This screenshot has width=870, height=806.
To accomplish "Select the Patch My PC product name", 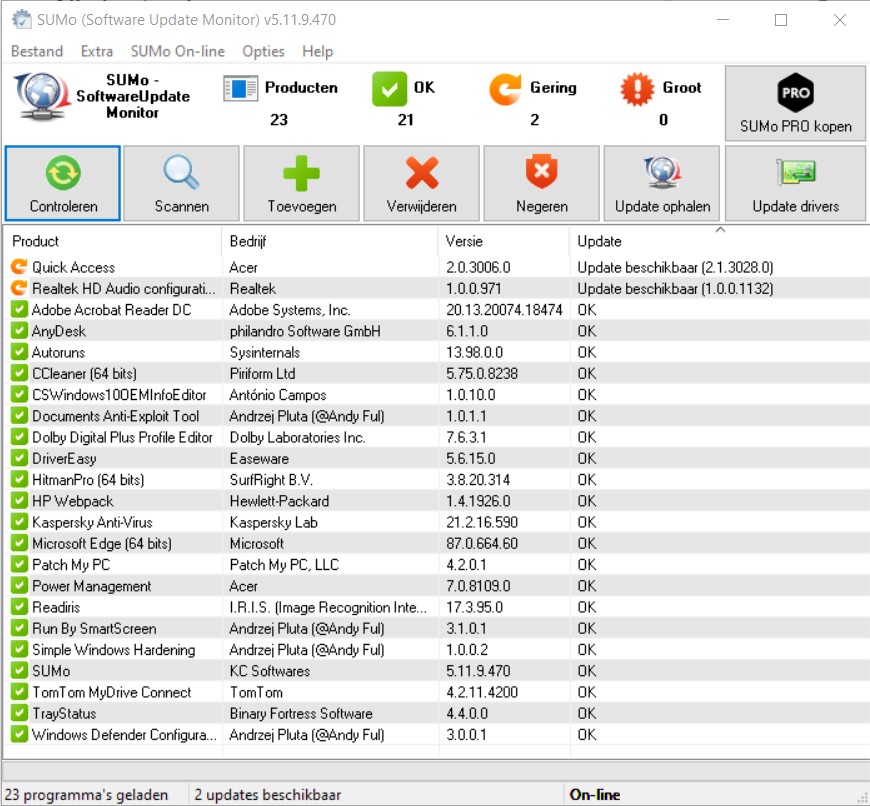I will 71,565.
